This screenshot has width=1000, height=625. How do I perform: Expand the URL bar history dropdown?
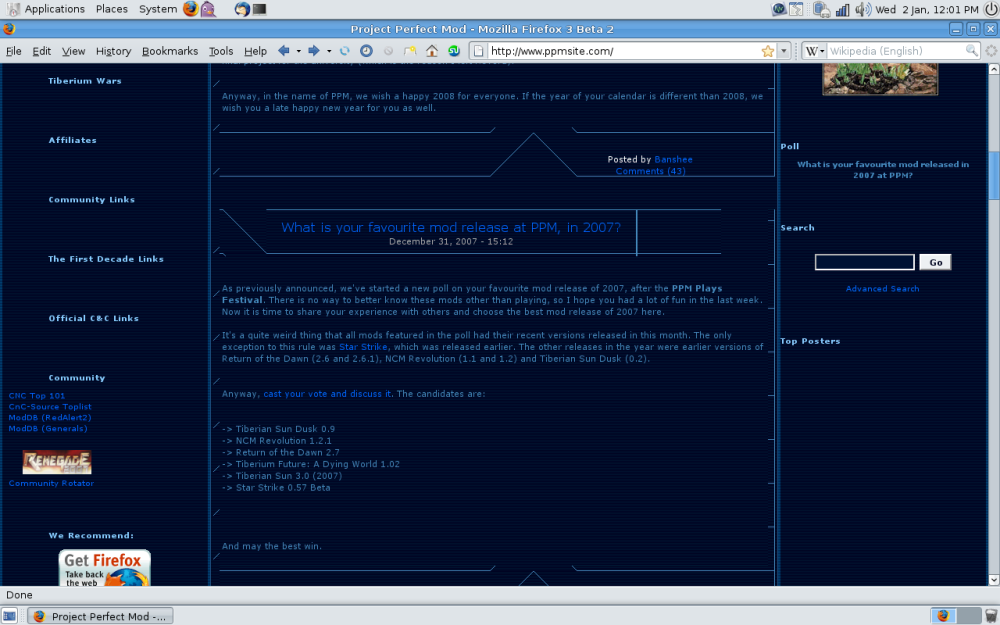tap(784, 51)
